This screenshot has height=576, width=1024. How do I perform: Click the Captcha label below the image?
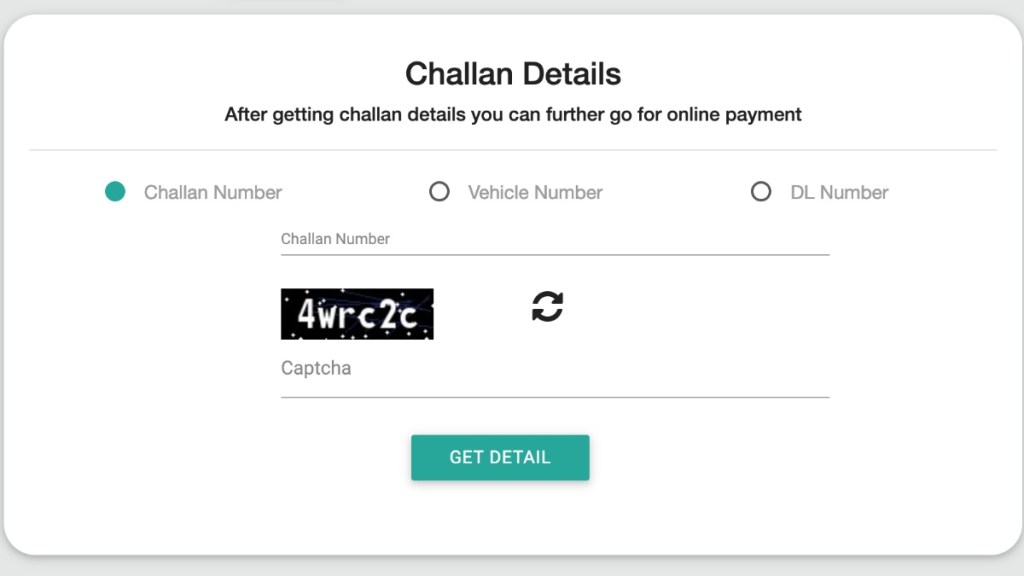coord(315,368)
